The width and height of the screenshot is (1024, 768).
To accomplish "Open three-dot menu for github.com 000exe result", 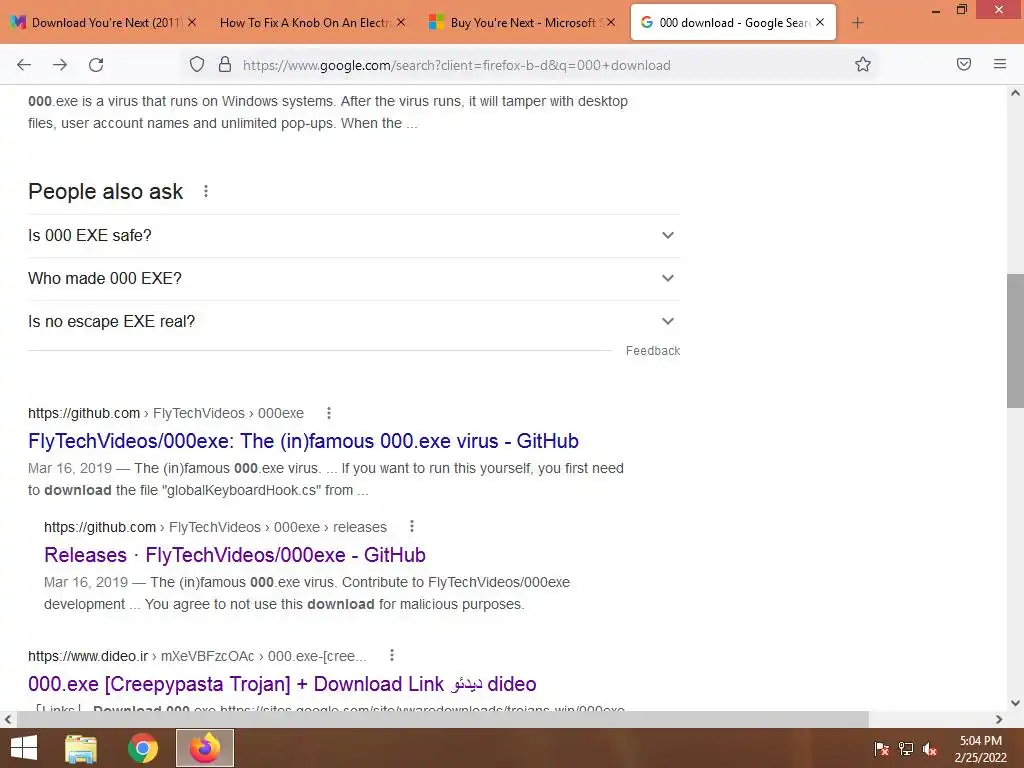I will point(328,413).
